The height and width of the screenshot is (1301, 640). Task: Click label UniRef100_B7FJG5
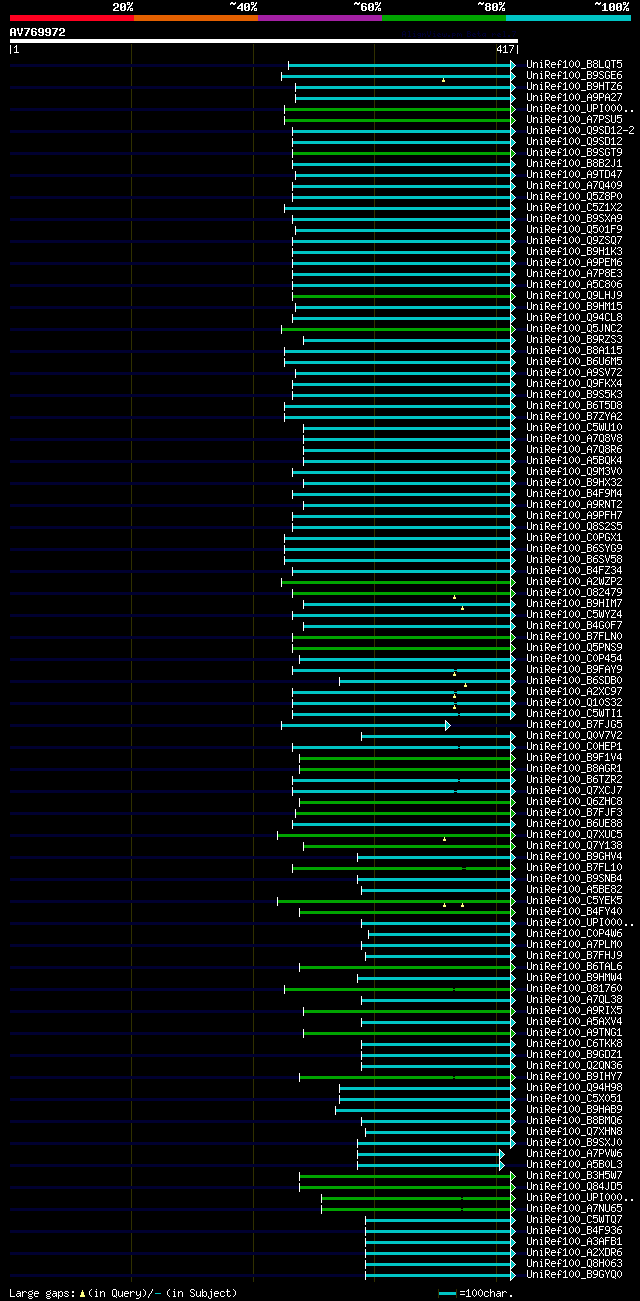tap(574, 724)
